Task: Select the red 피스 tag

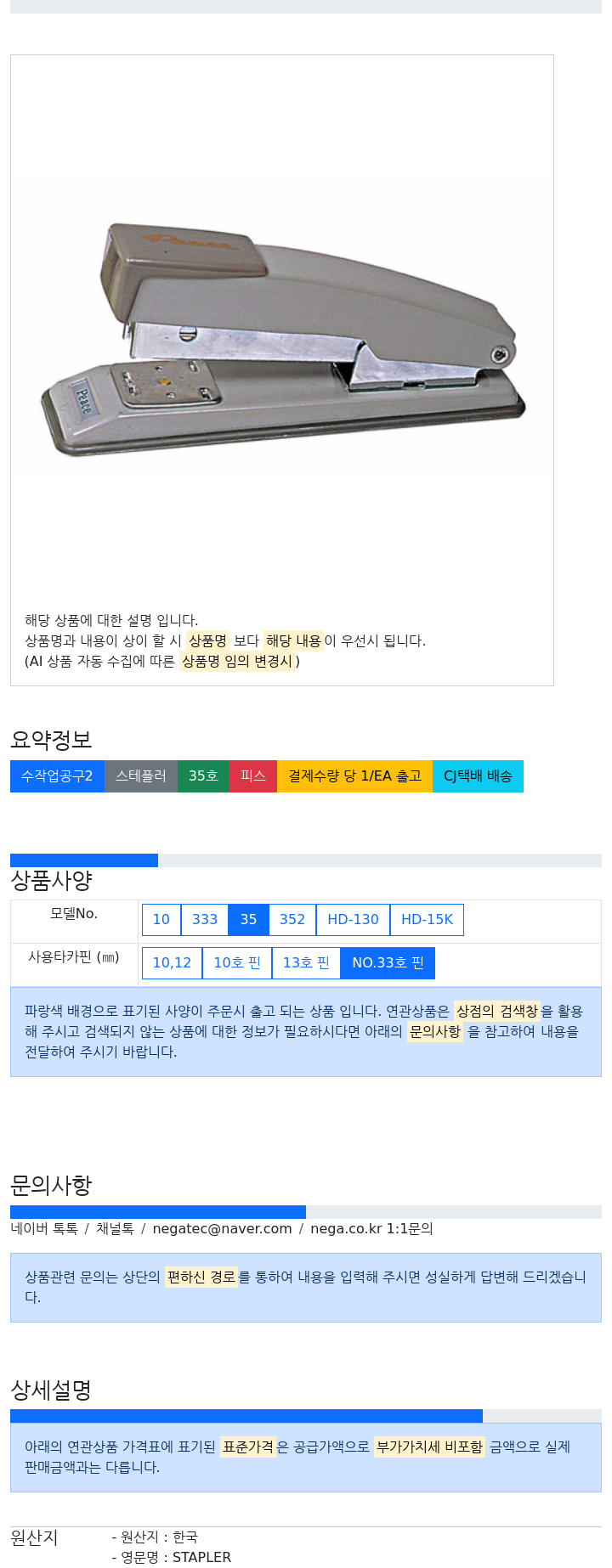Action: (x=253, y=776)
